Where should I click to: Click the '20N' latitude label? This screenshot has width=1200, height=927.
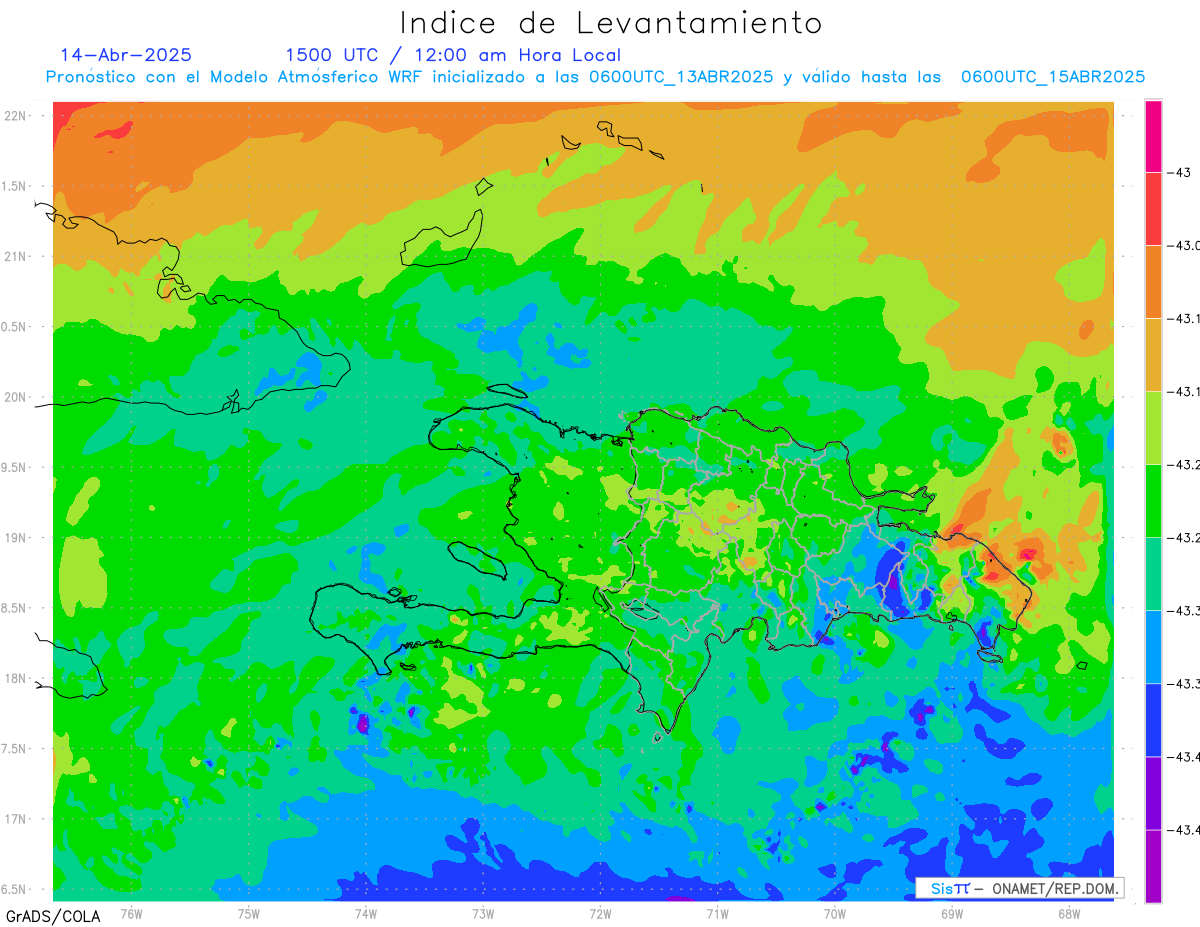(16, 397)
